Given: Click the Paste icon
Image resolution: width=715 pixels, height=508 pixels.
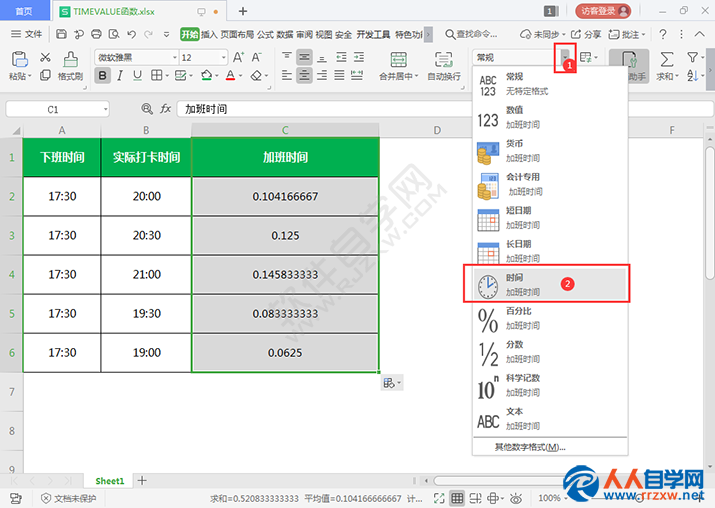Looking at the screenshot, I should pyautogui.click(x=19, y=59).
